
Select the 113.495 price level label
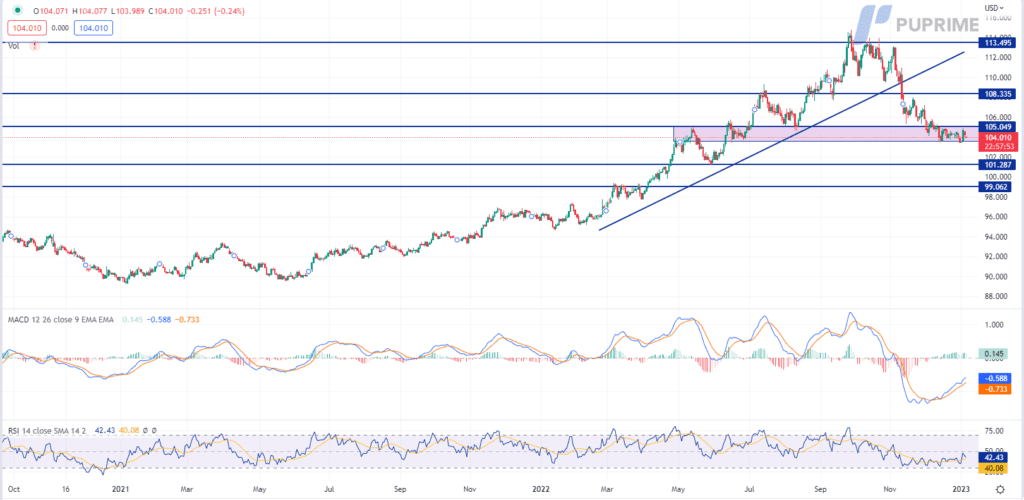[x=996, y=42]
